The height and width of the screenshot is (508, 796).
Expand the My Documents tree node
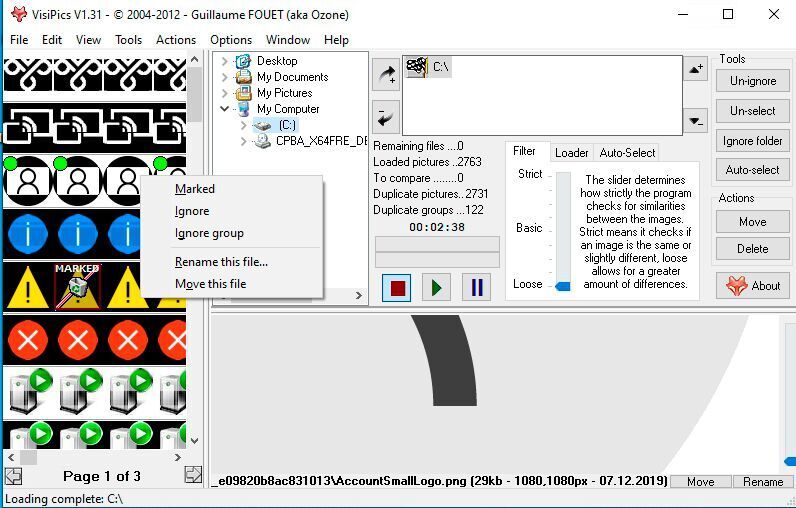(x=224, y=77)
